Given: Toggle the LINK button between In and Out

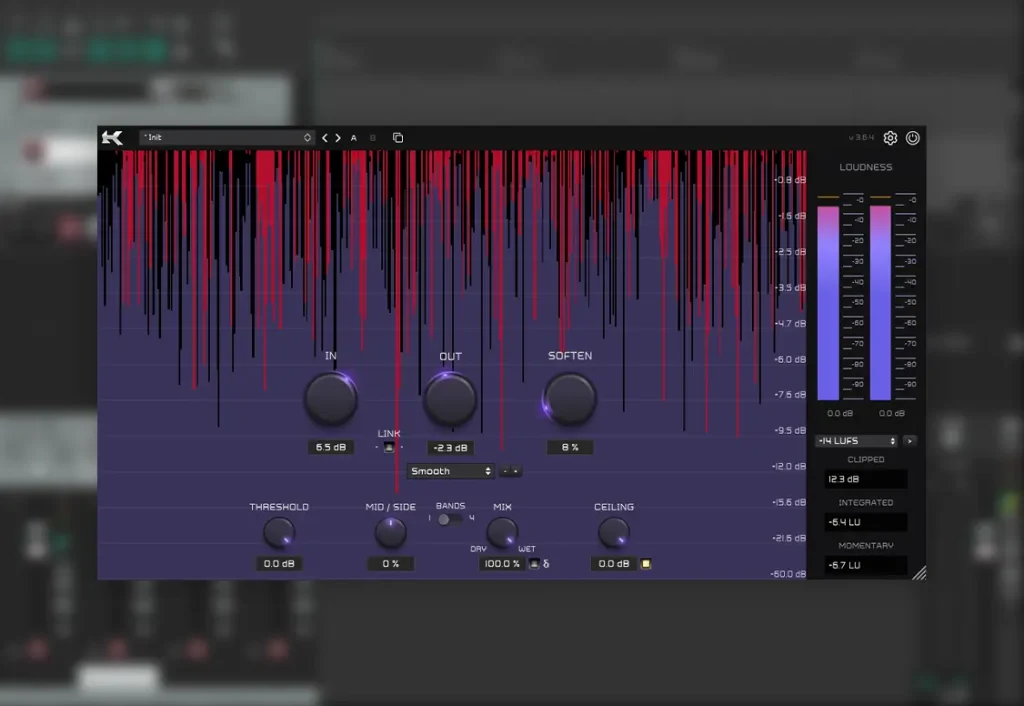Looking at the screenshot, I should [x=389, y=447].
